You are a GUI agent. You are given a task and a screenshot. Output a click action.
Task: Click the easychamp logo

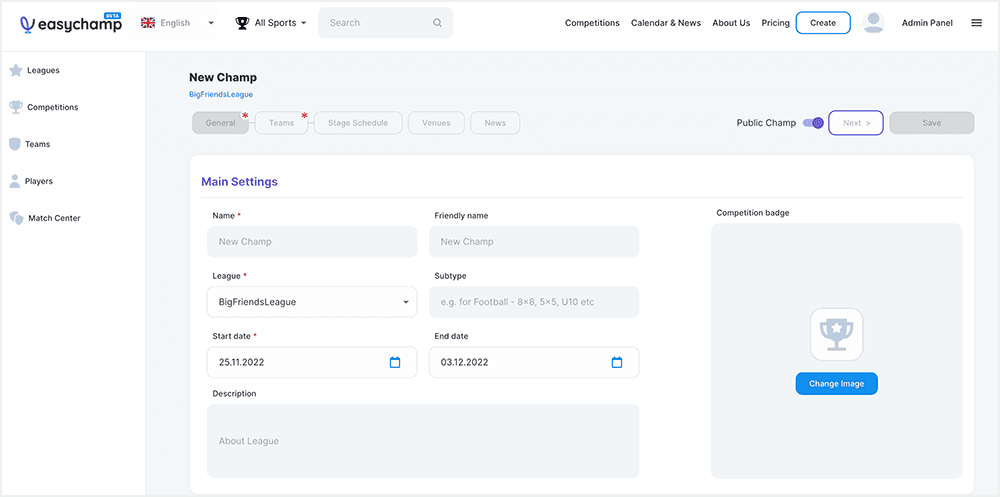(x=70, y=23)
